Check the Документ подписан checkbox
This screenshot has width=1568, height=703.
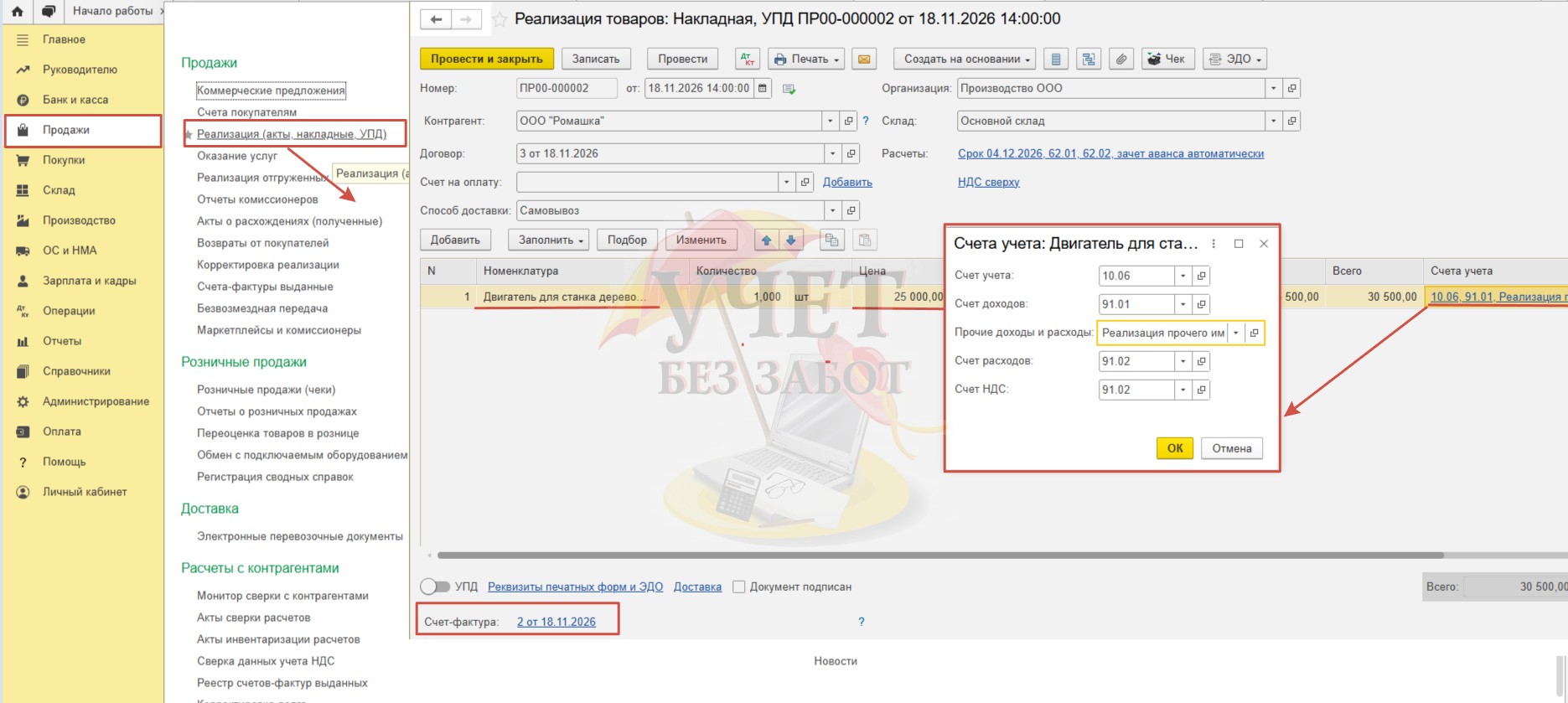point(738,587)
